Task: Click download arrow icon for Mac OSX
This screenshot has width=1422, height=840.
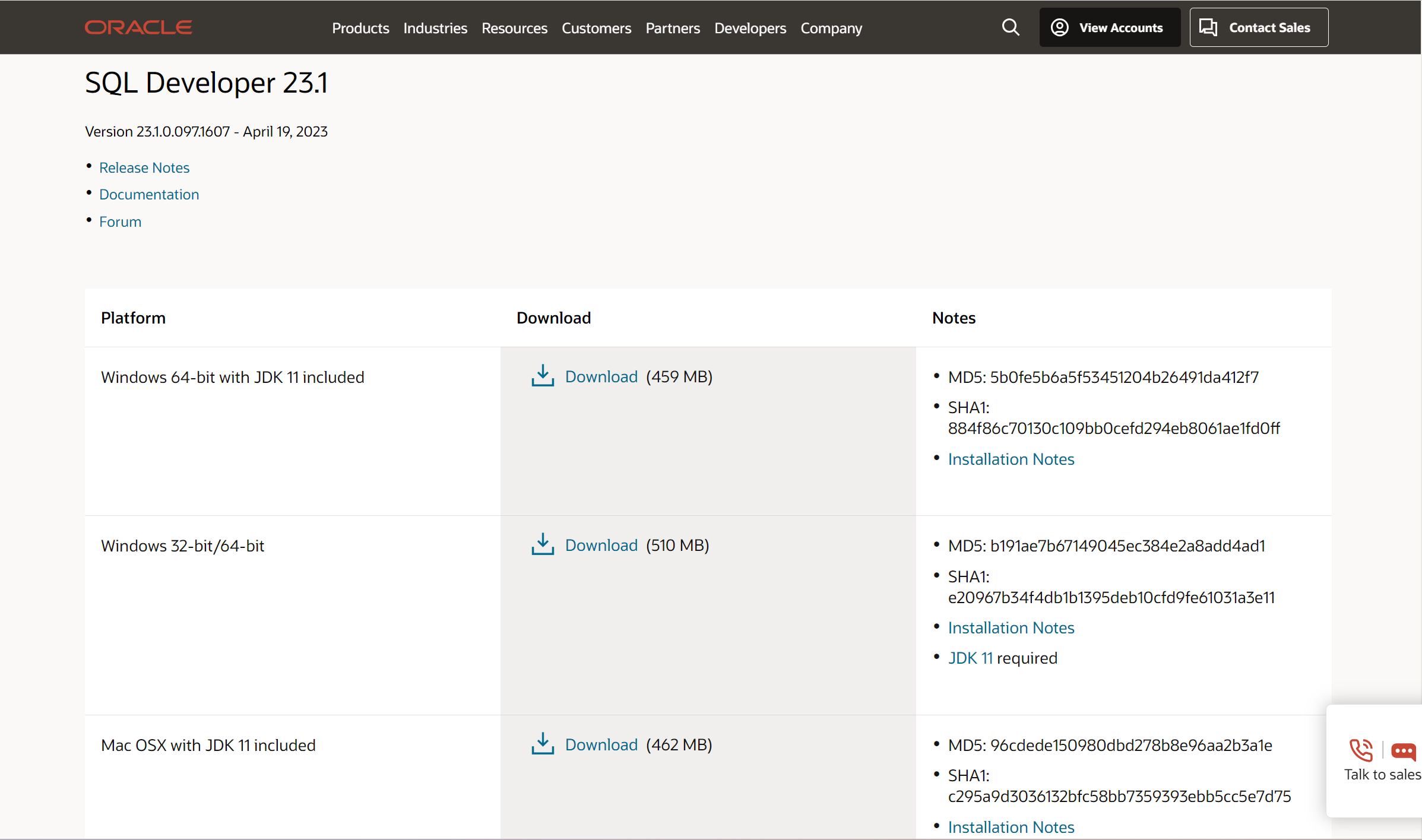Action: (543, 744)
